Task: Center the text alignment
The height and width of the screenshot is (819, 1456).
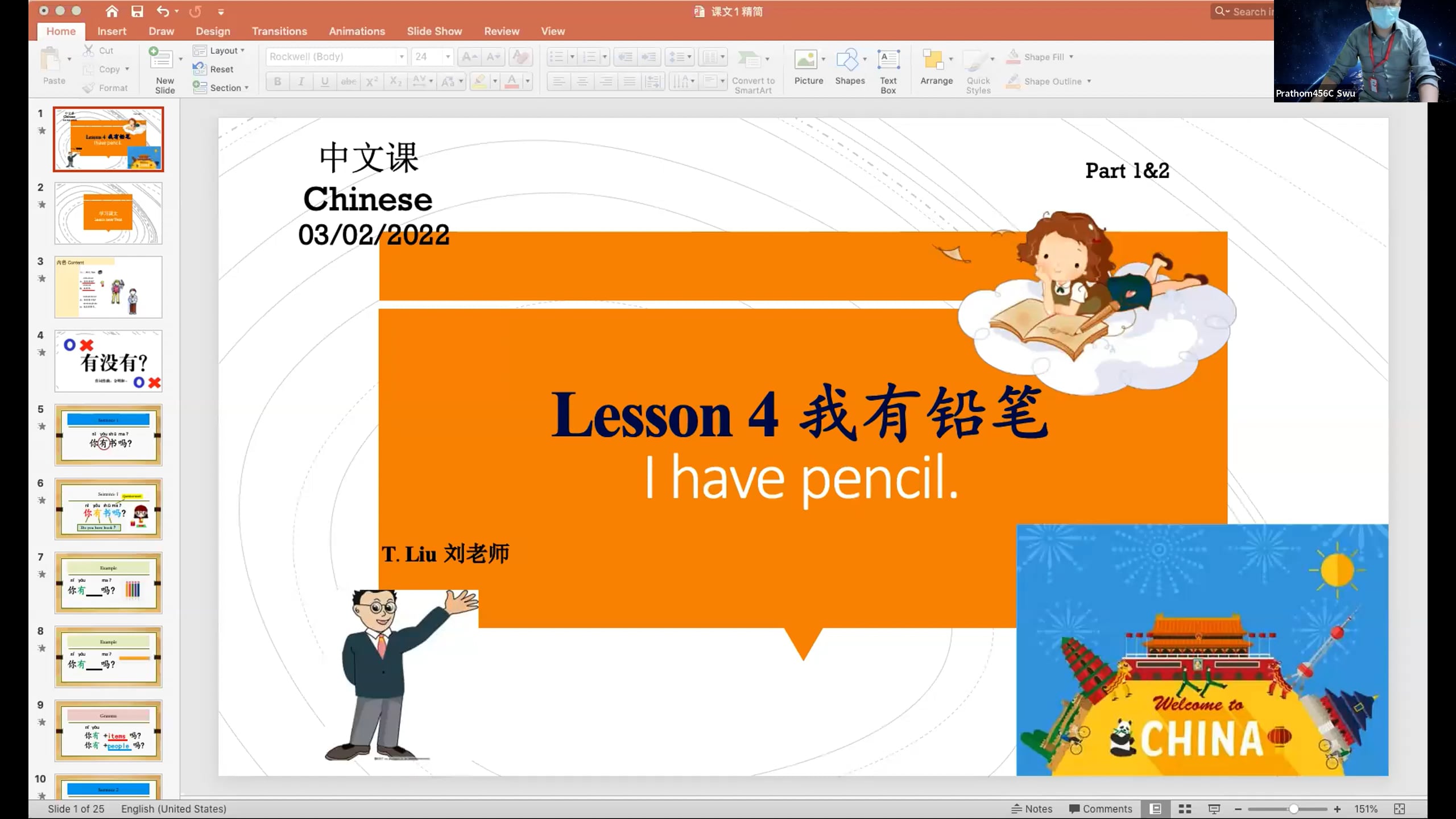Action: point(582,81)
